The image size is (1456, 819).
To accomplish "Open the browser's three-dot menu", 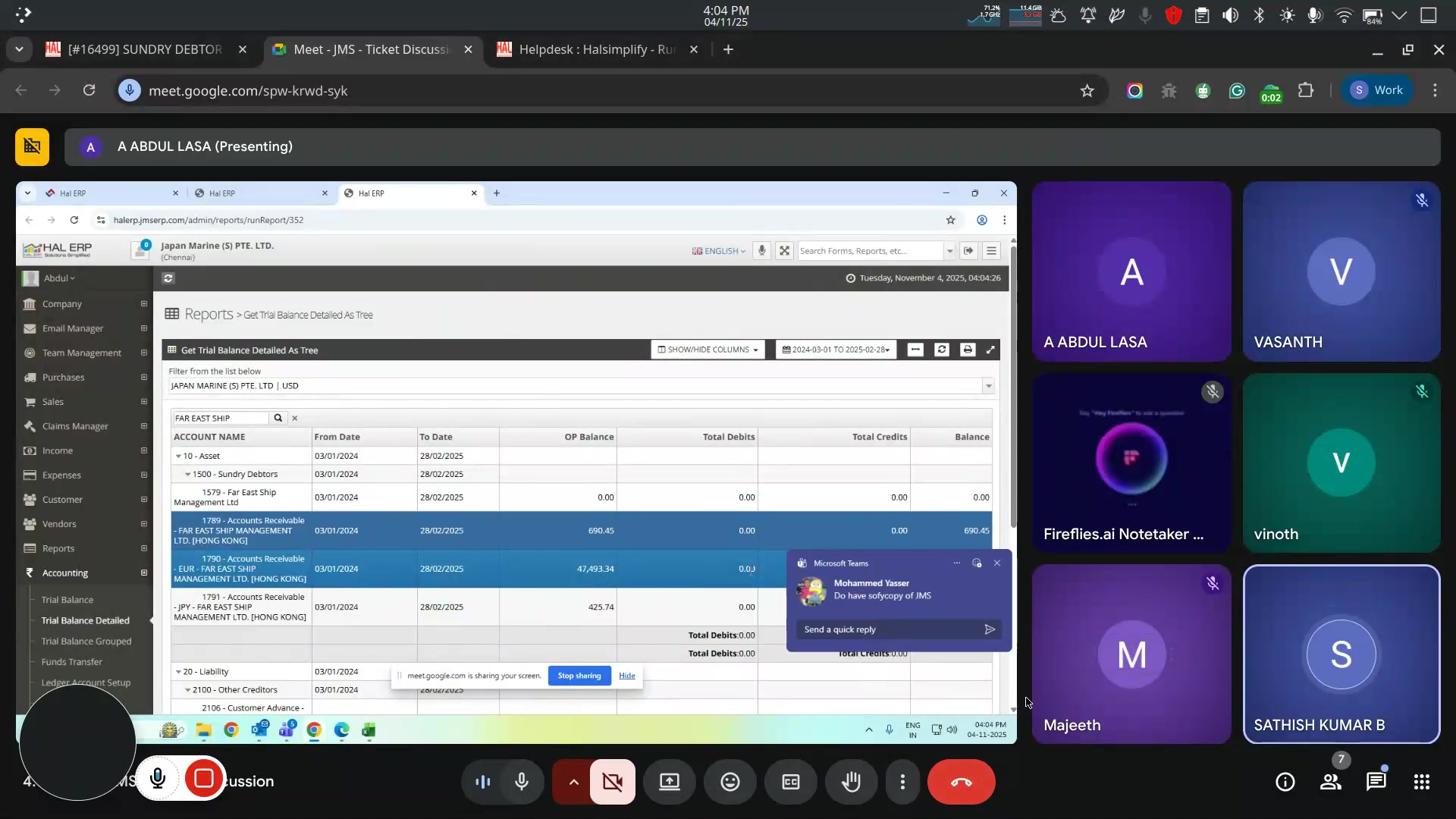I will point(1435,90).
